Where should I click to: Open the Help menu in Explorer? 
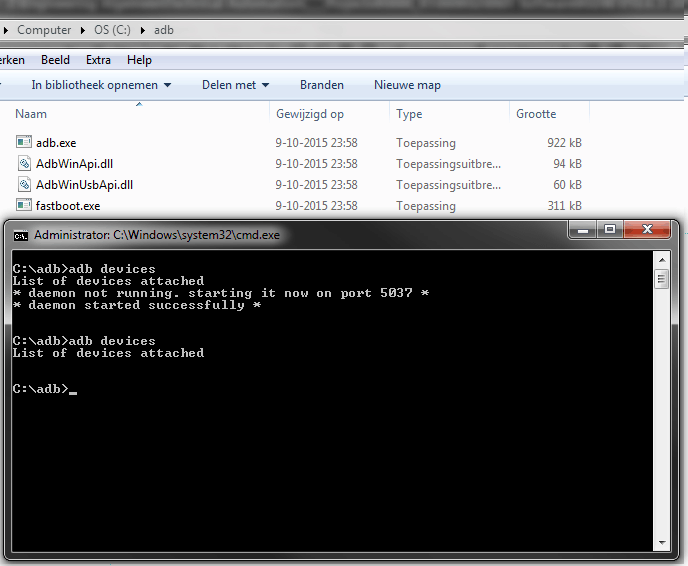click(140, 60)
